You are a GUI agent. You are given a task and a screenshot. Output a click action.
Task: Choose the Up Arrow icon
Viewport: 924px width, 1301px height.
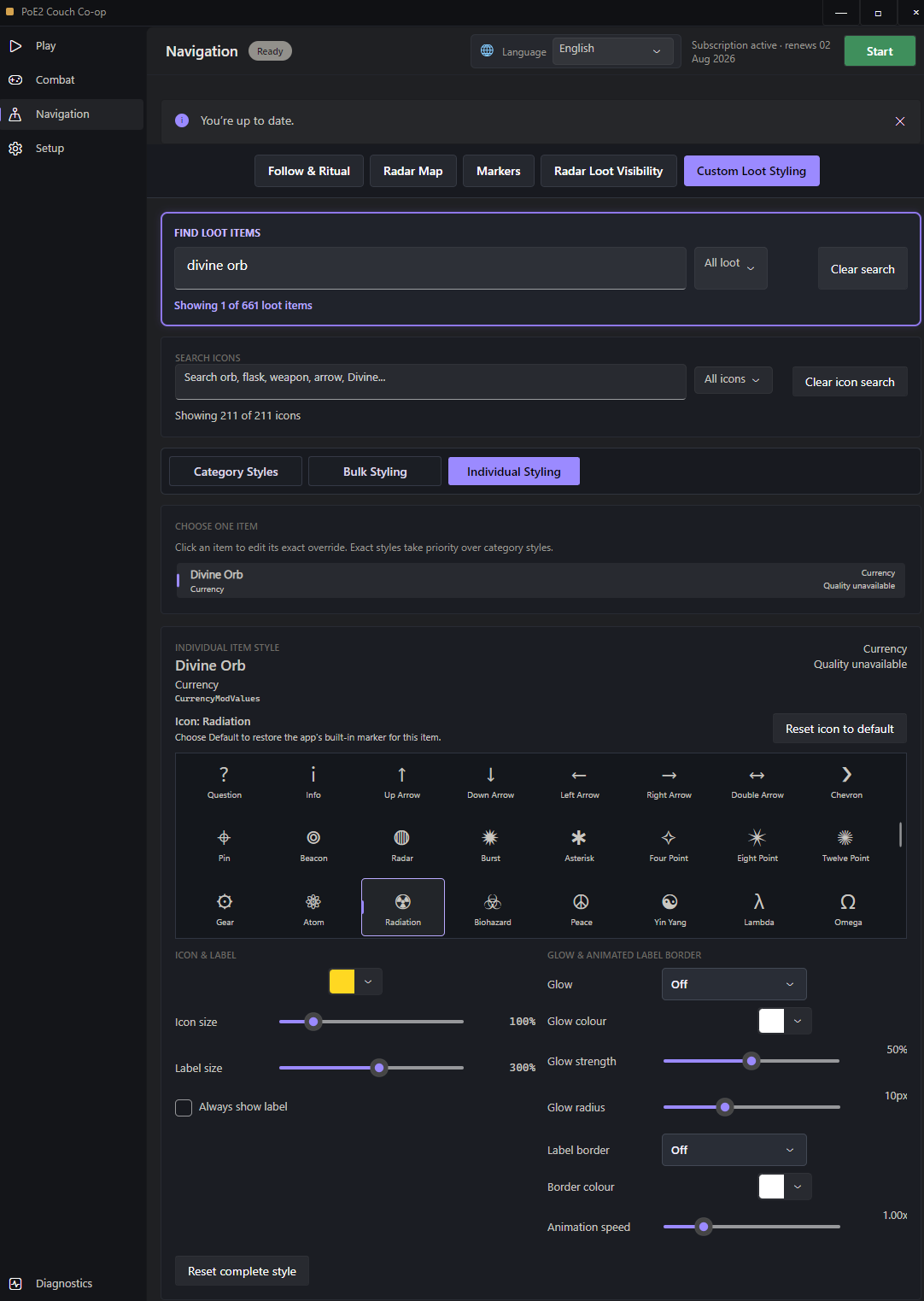(402, 781)
